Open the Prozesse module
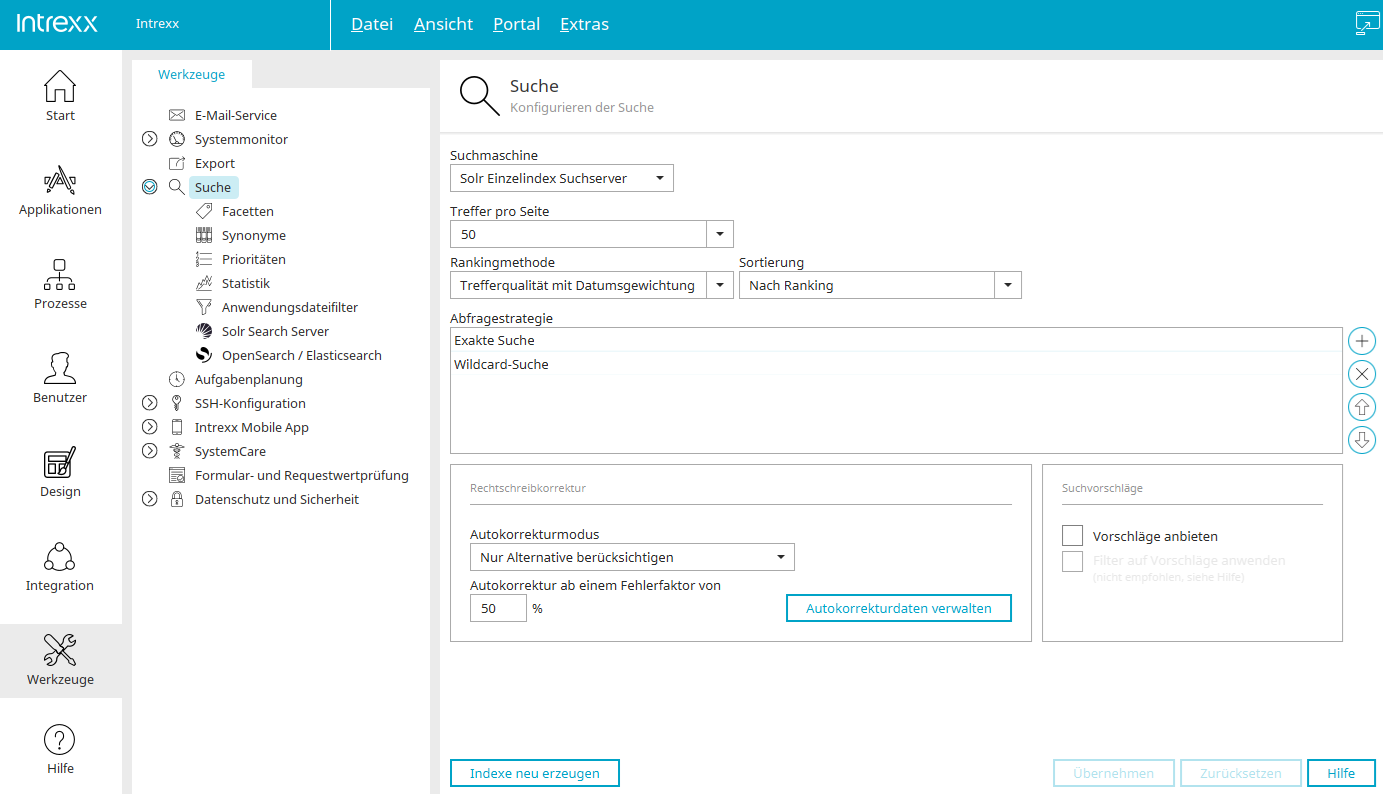 click(x=60, y=284)
